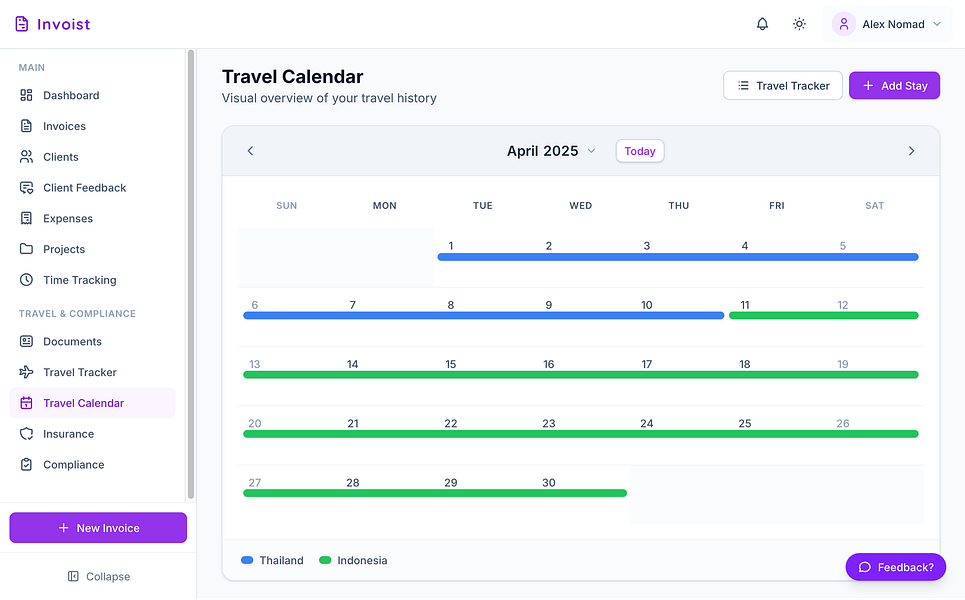Click the notifications bell icon
The height and width of the screenshot is (600, 965).
[x=762, y=24]
